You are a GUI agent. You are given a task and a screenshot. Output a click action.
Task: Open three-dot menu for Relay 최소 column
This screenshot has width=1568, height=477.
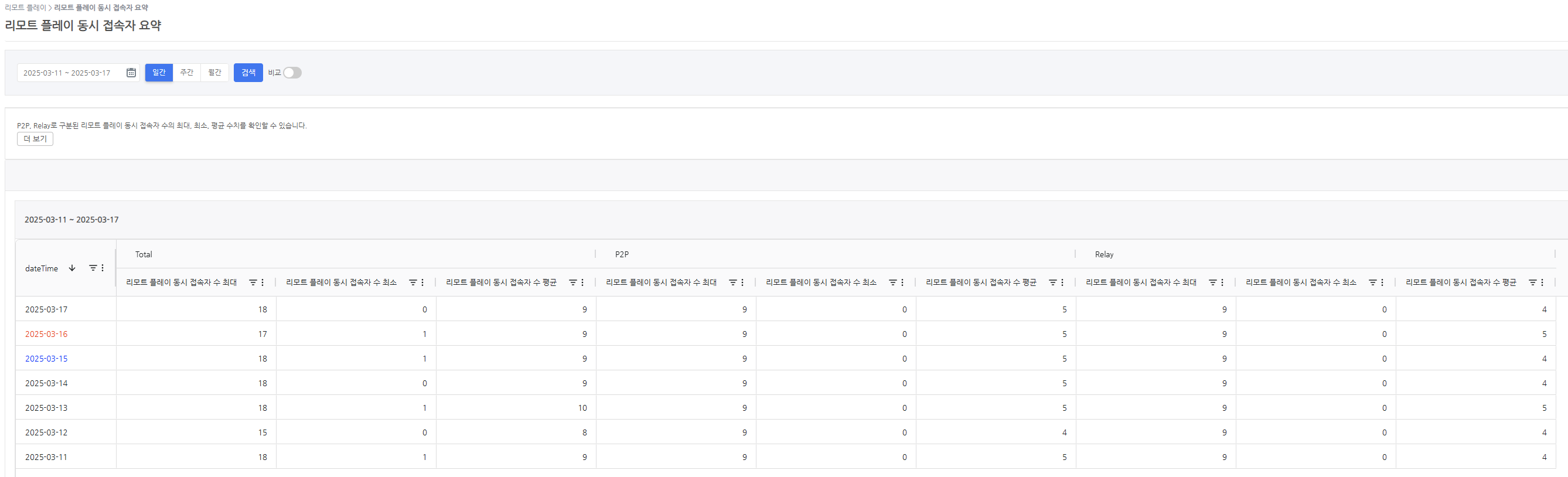(x=1382, y=282)
